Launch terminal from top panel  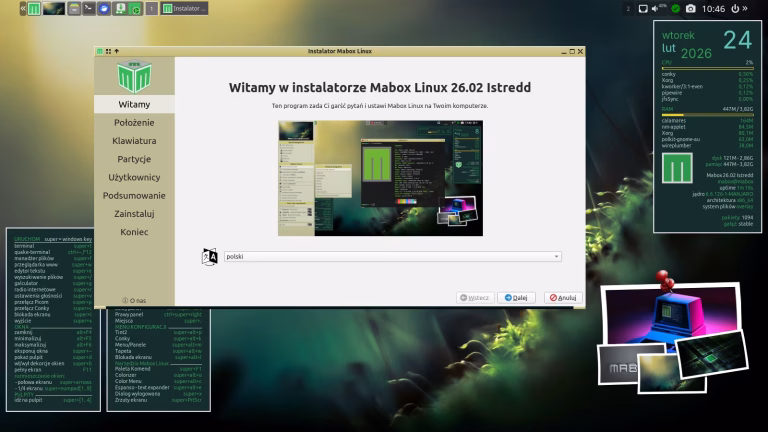coord(89,9)
